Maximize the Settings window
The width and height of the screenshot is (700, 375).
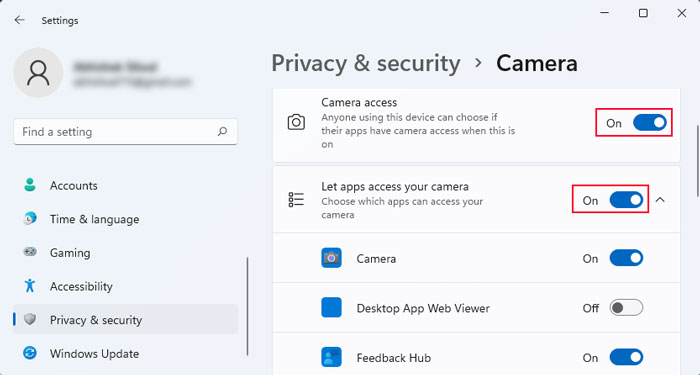pos(643,13)
